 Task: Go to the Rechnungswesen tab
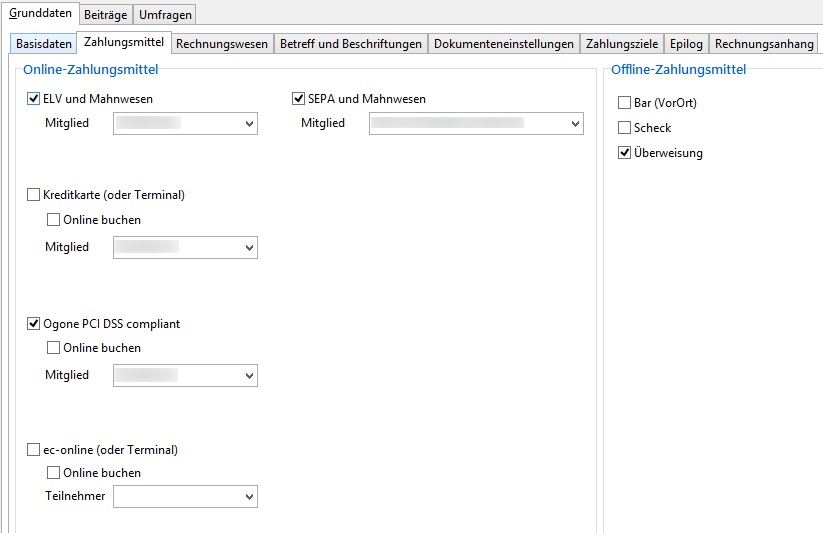[222, 44]
